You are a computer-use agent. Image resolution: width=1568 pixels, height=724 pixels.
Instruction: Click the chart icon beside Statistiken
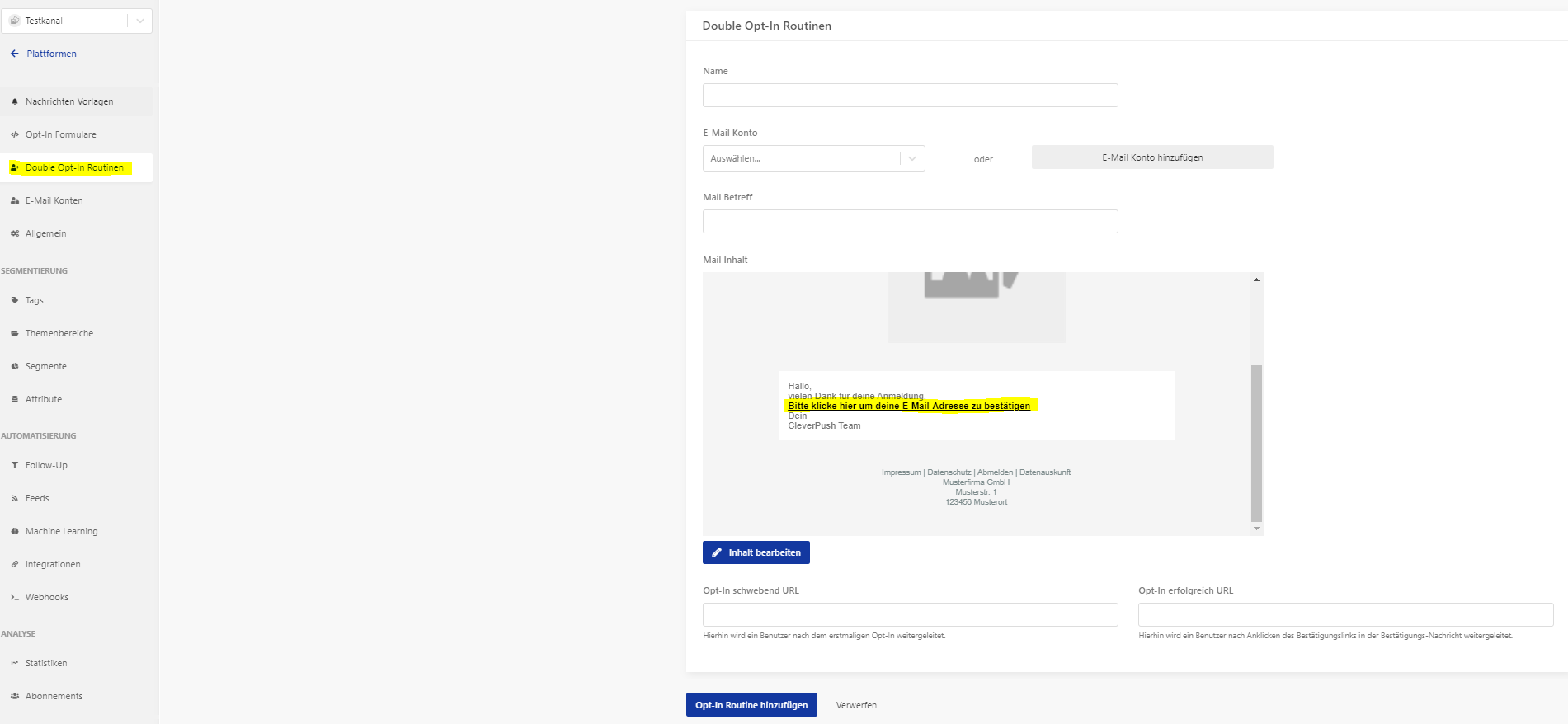coord(15,663)
